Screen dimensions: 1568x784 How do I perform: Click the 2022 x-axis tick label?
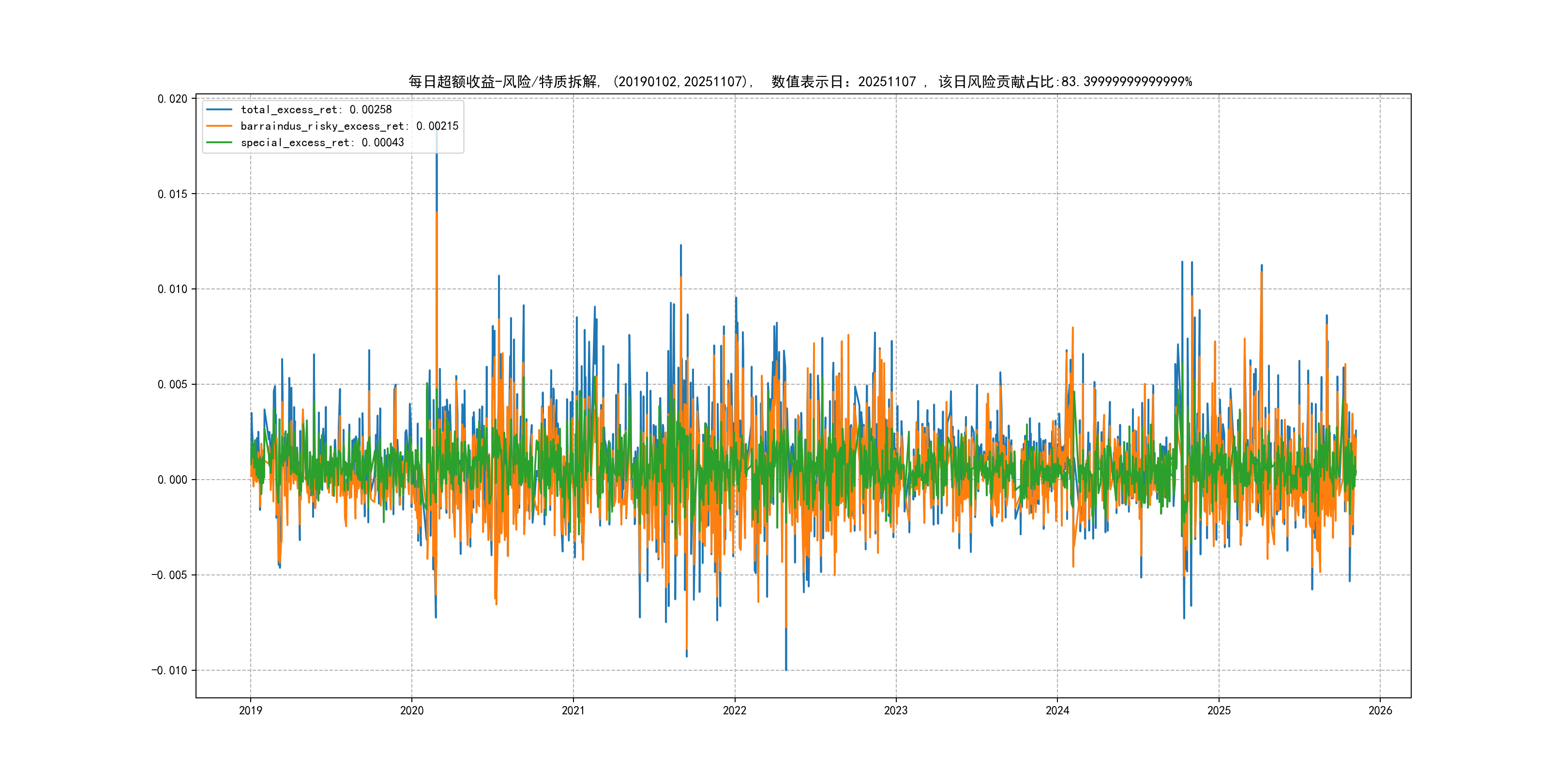pyautogui.click(x=734, y=710)
